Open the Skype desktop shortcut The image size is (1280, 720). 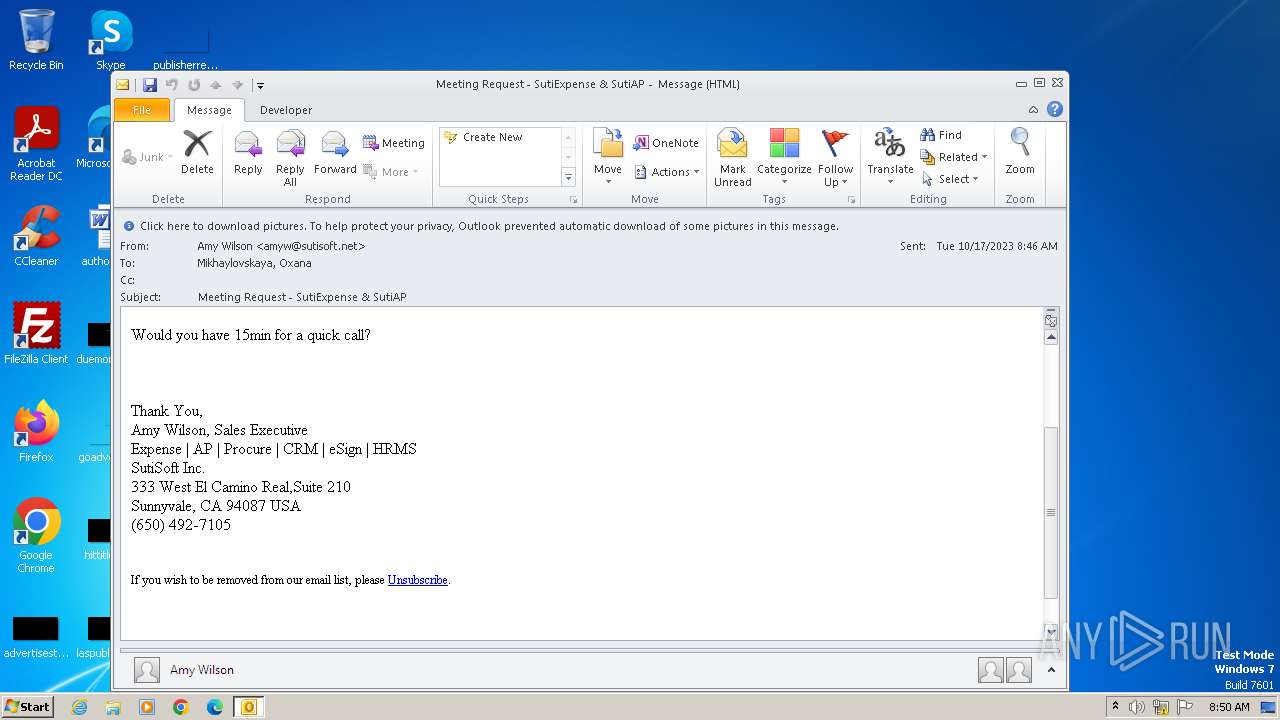[110, 40]
